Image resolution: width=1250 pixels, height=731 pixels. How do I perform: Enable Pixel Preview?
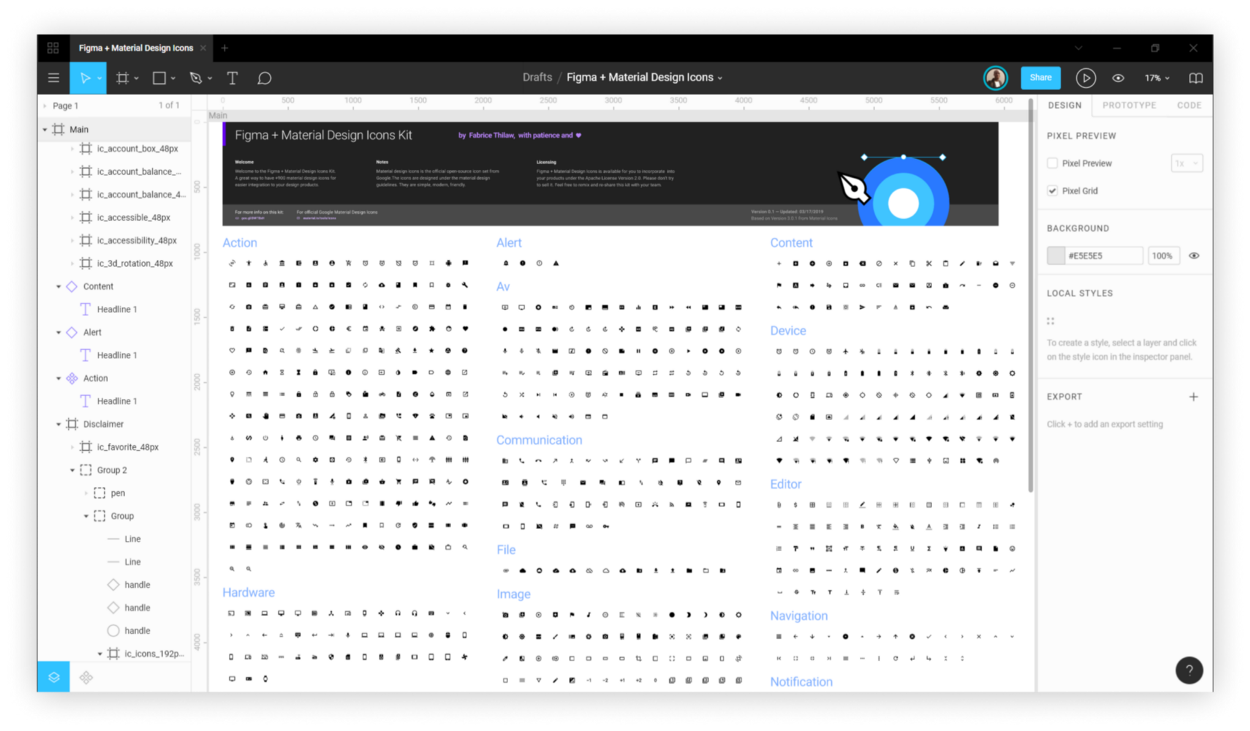click(1053, 162)
